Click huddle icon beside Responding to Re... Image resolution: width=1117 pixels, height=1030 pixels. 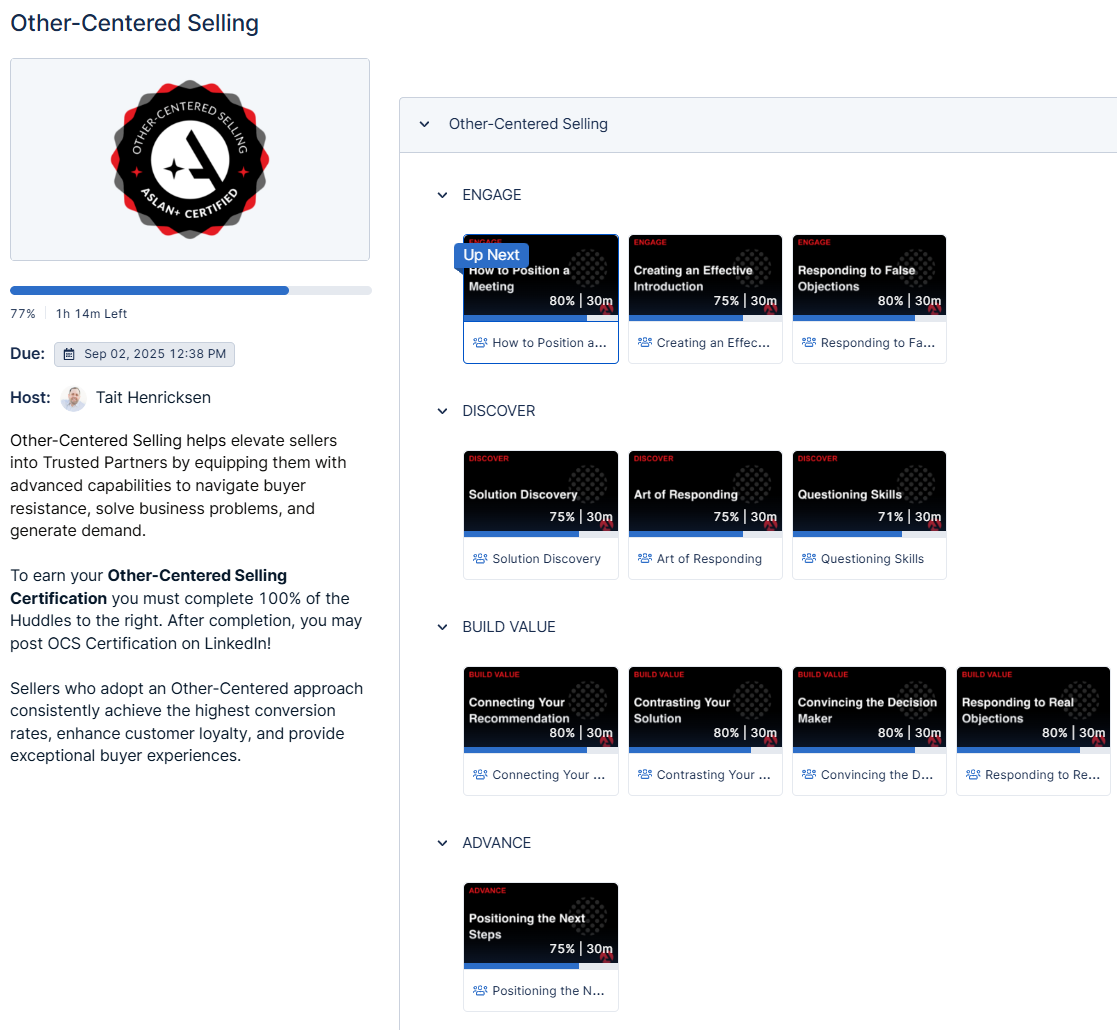click(x=973, y=774)
